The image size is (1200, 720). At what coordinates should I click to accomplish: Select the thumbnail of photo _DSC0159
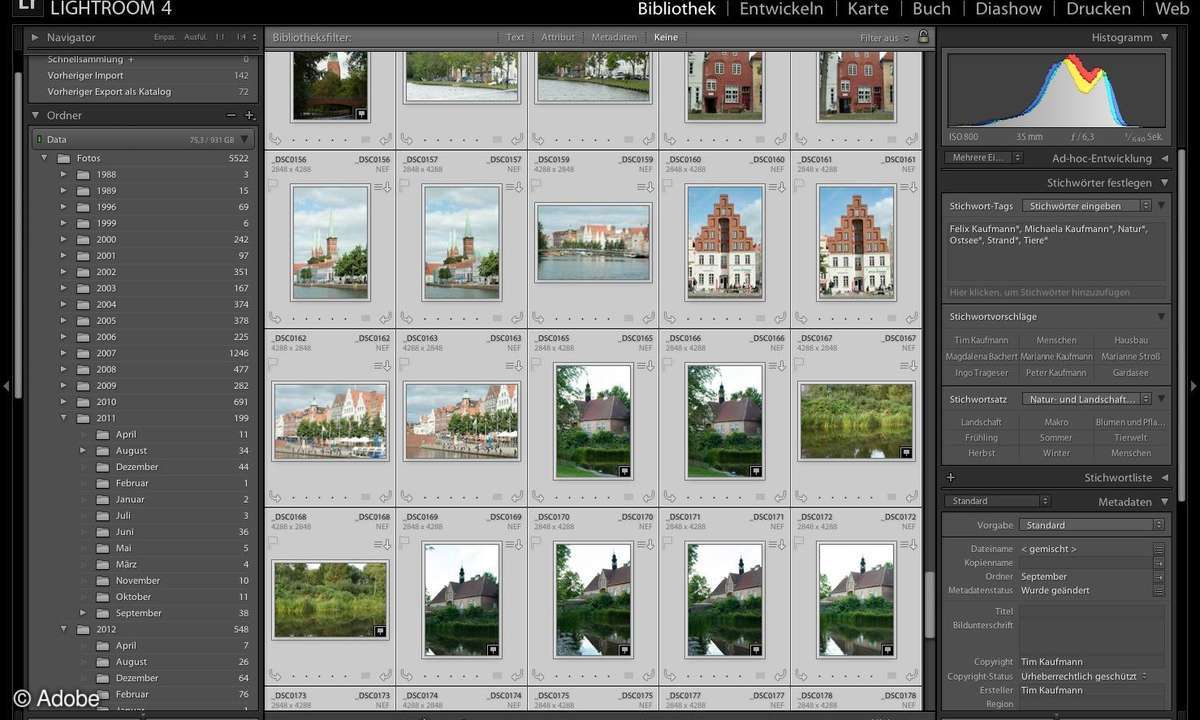pyautogui.click(x=593, y=243)
